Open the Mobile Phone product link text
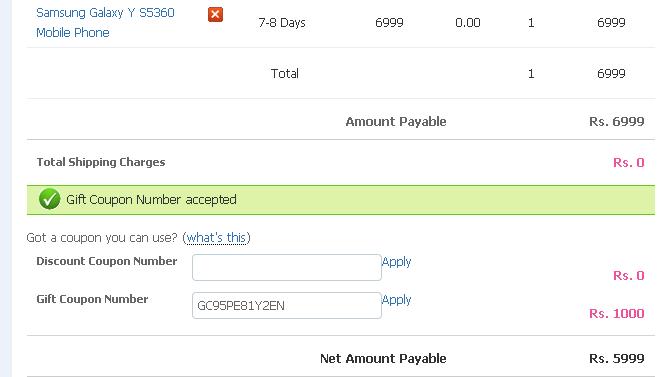 pos(73,32)
